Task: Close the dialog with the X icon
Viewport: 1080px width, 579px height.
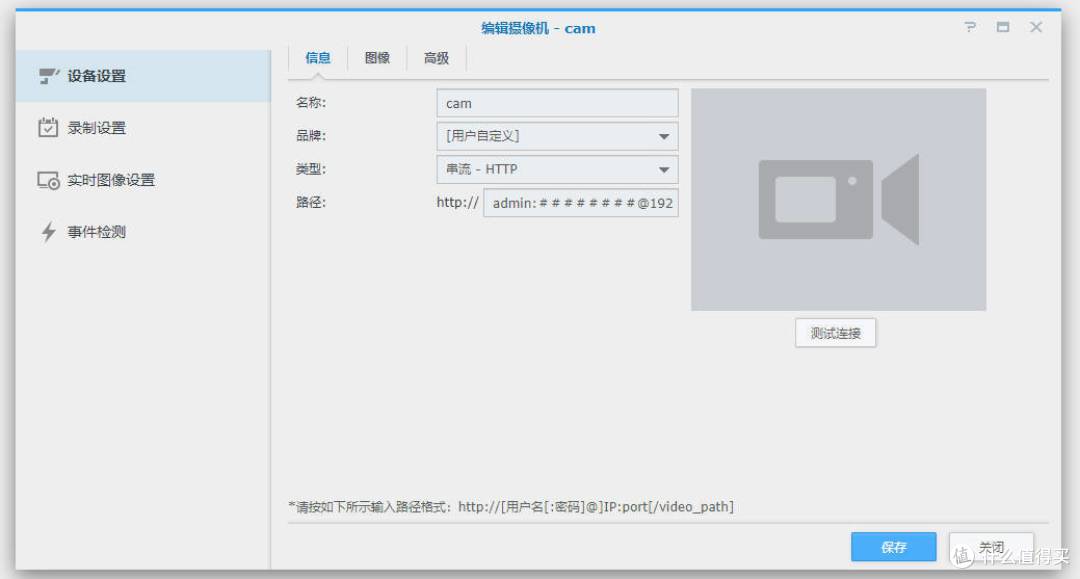Action: (x=1036, y=27)
